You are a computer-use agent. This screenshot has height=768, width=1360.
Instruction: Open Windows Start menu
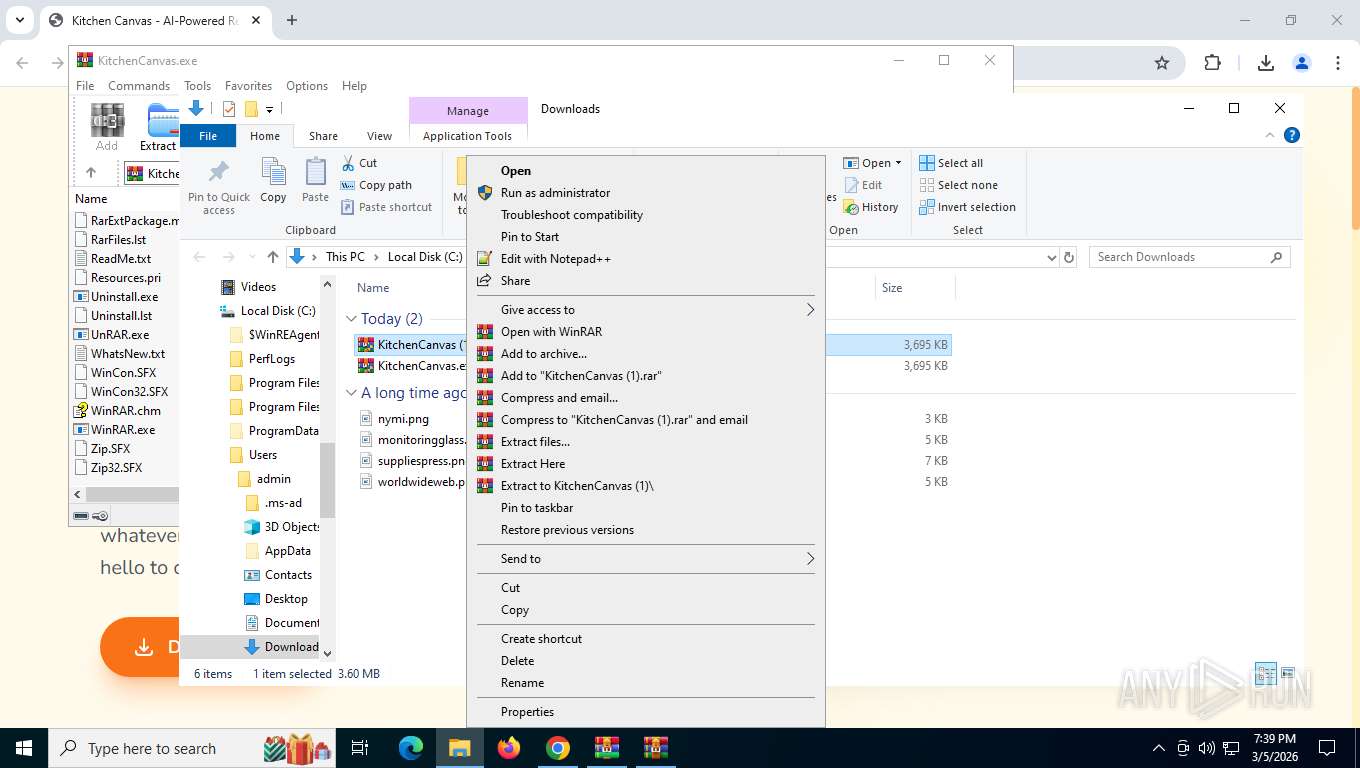[23, 748]
